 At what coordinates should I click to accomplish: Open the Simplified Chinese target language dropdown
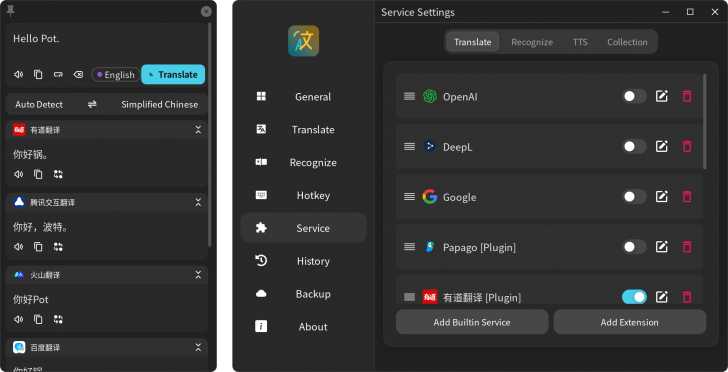[160, 104]
